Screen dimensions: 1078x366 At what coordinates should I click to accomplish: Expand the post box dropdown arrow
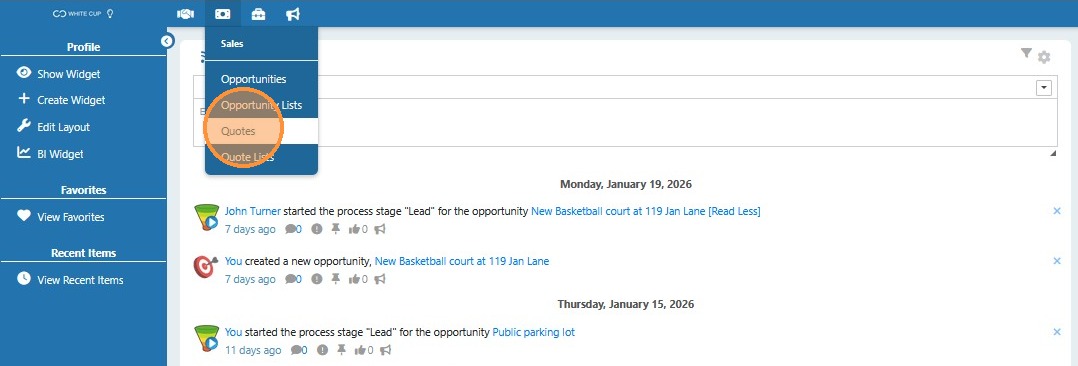1044,87
